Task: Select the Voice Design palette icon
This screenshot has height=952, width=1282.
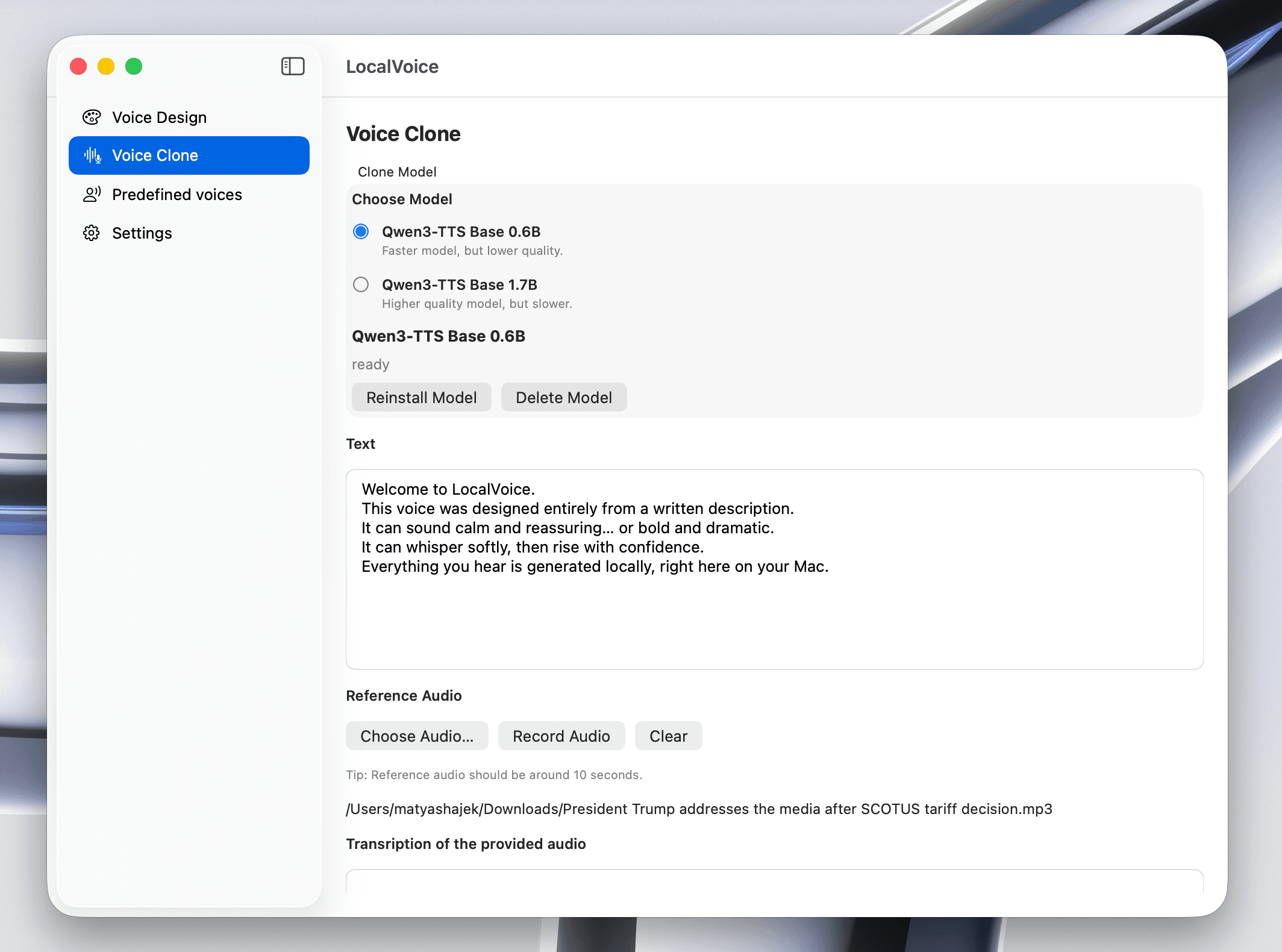Action: click(x=92, y=117)
